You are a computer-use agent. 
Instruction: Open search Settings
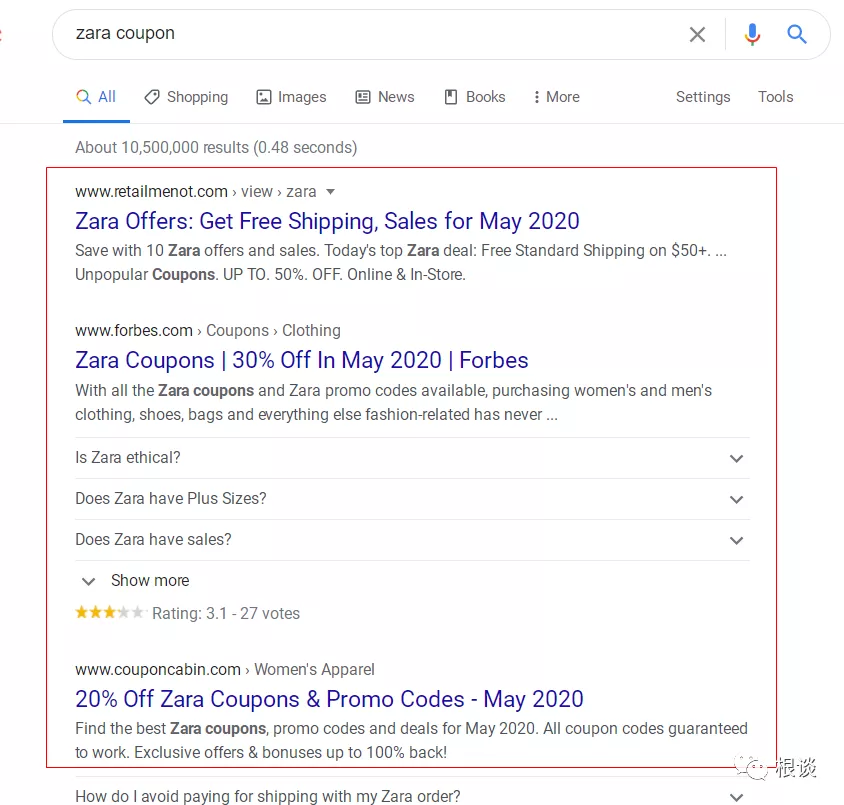click(x=703, y=97)
